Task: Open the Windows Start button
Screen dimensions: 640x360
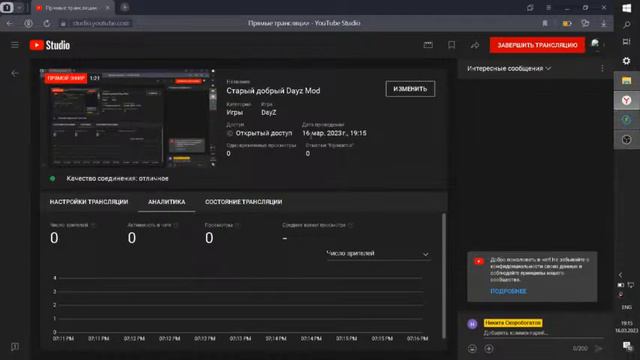Action: (x=627, y=8)
